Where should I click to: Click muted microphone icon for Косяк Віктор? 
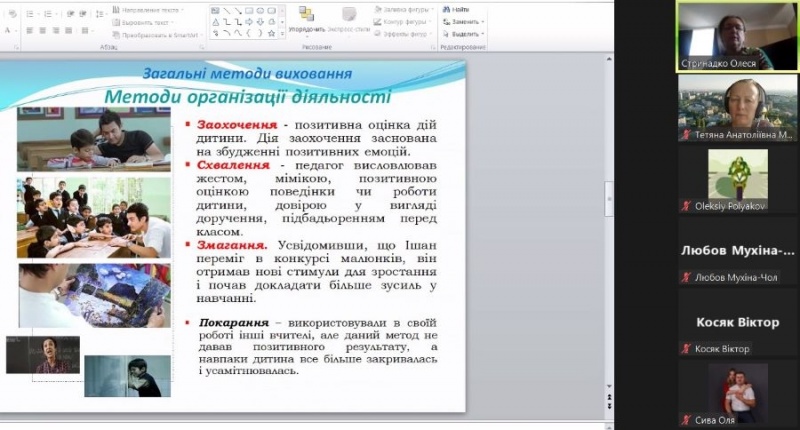tap(686, 348)
